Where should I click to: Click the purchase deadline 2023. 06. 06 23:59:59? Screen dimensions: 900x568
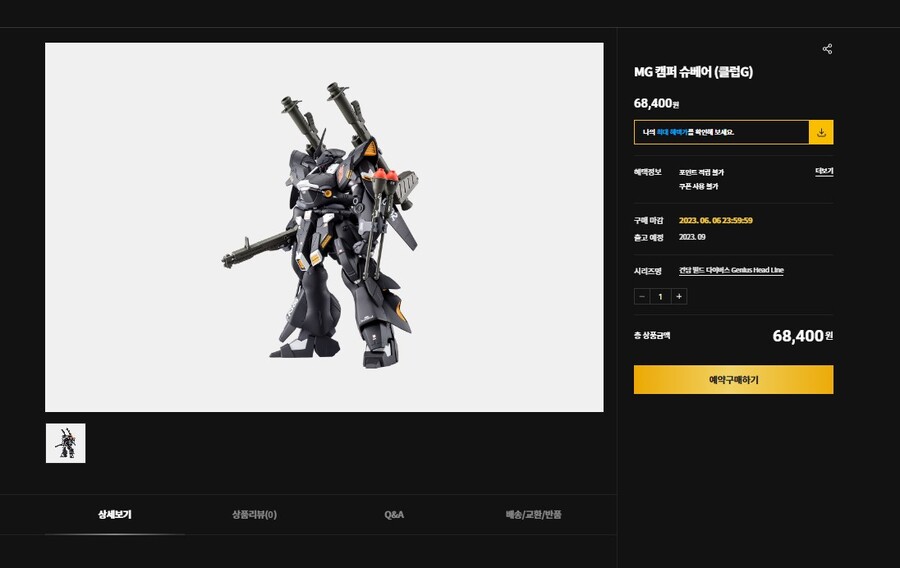716,220
